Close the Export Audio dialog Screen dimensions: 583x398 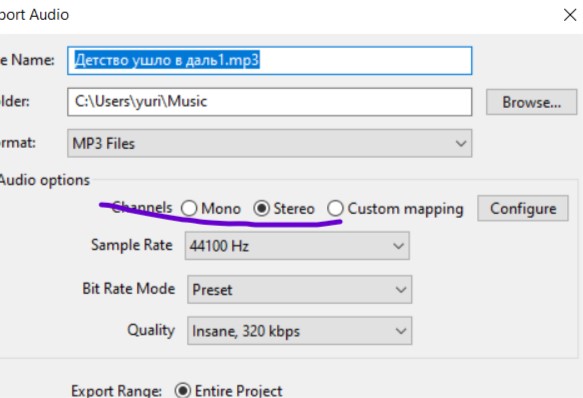coord(570,15)
